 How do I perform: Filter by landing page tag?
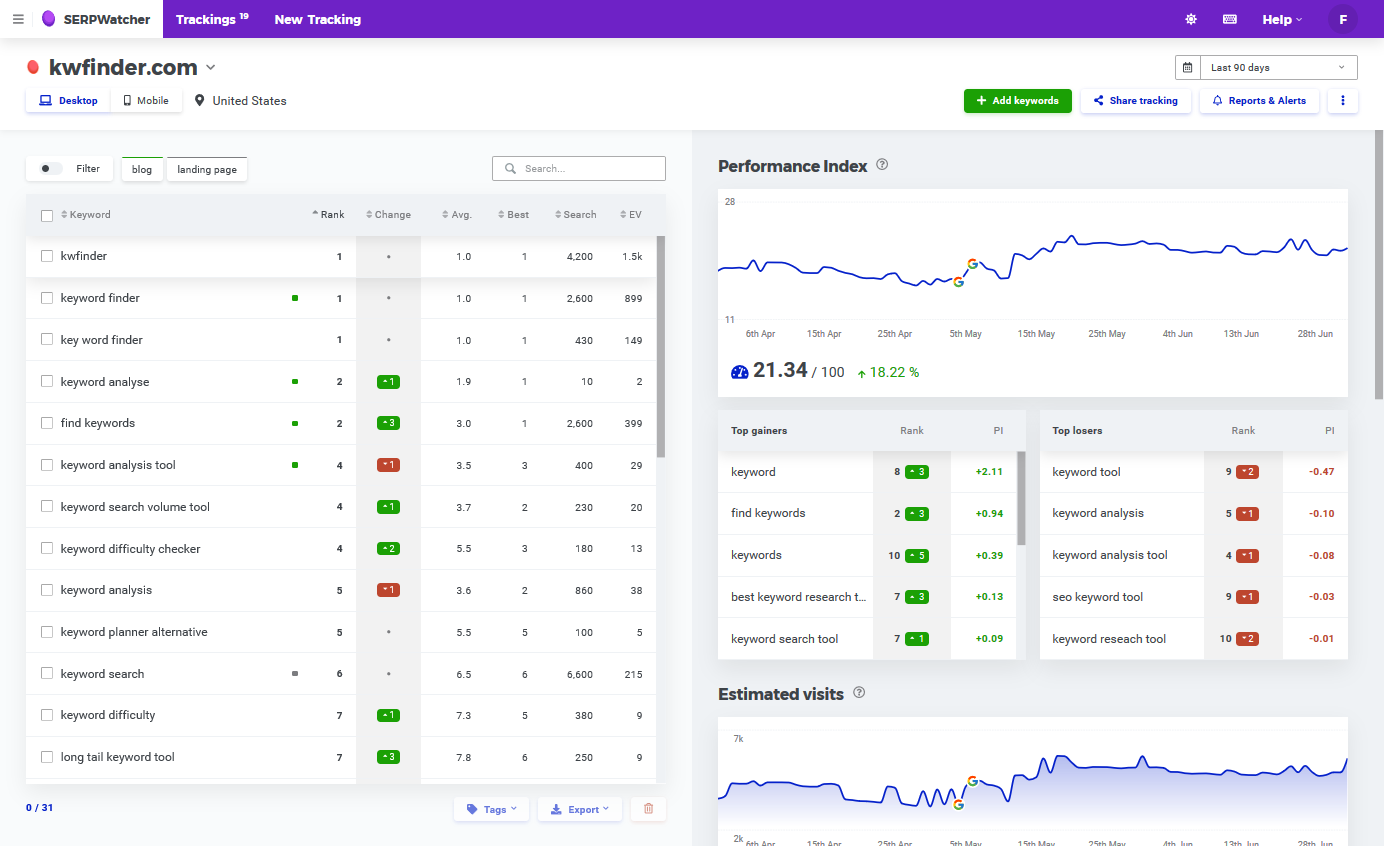[207, 169]
